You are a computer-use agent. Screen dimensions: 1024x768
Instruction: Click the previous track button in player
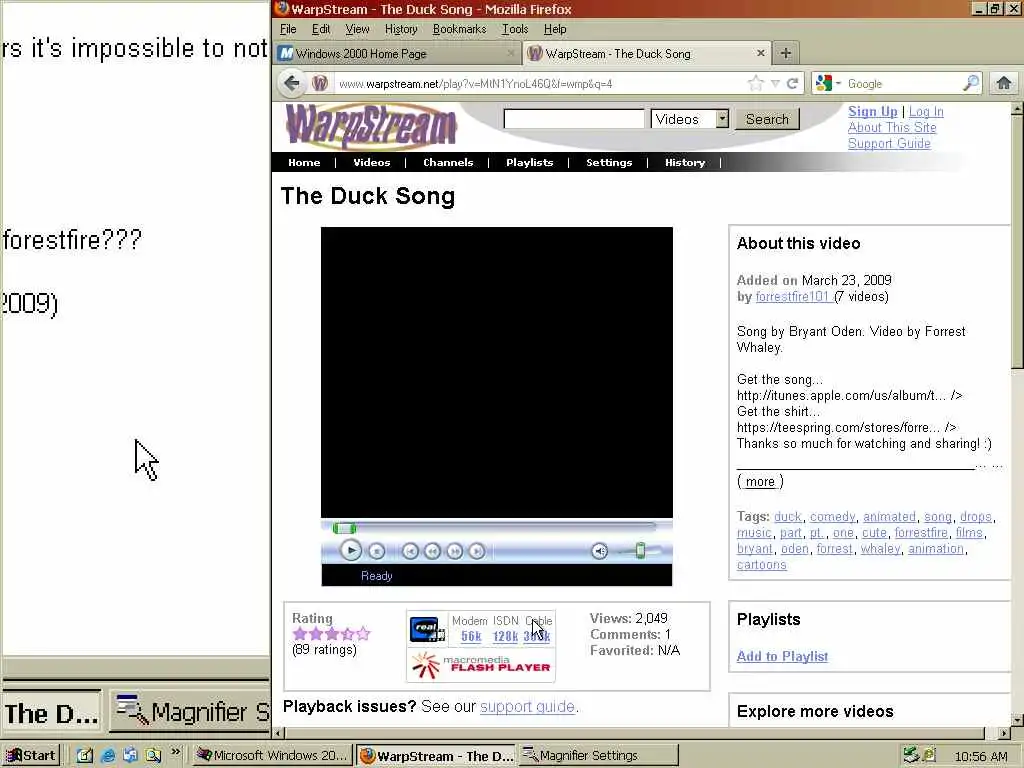(410, 552)
